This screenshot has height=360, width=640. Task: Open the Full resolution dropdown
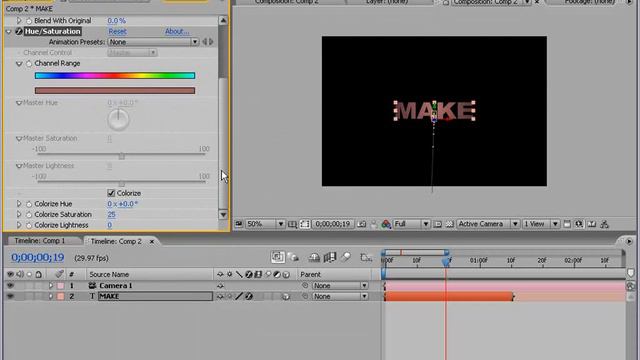(411, 224)
